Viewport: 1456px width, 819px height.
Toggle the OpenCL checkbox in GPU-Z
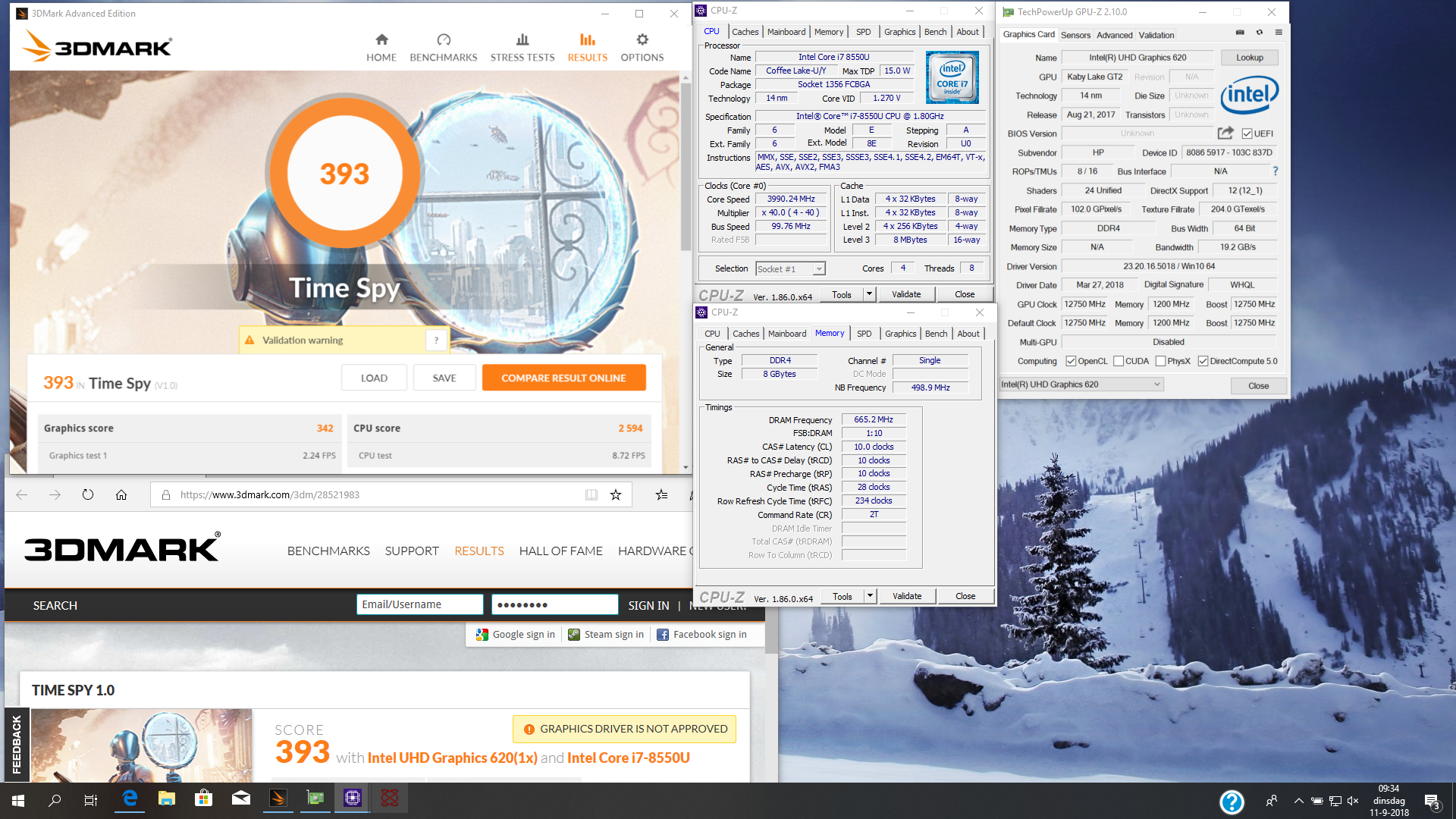pos(1071,361)
